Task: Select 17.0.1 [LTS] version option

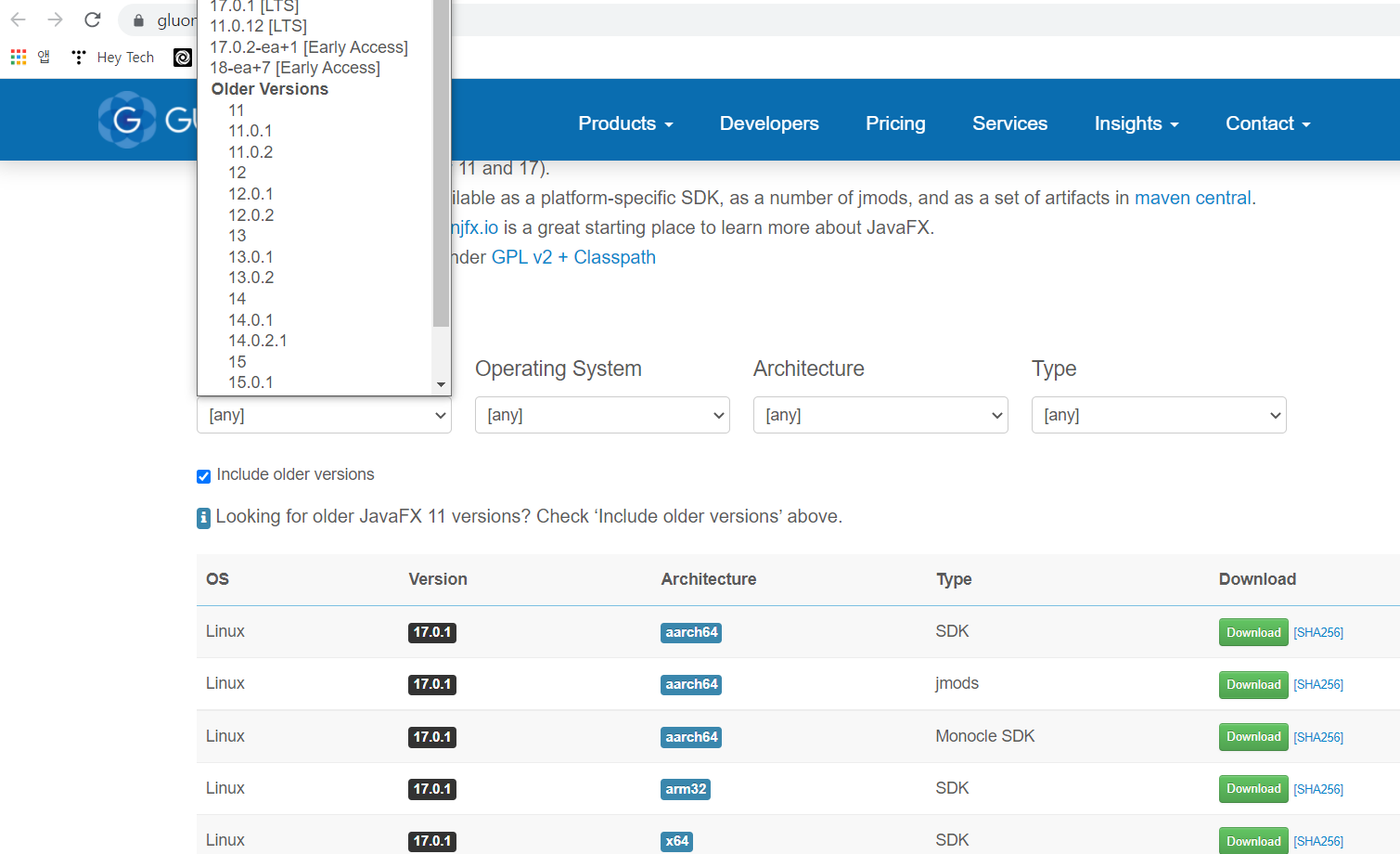Action: coord(315,6)
